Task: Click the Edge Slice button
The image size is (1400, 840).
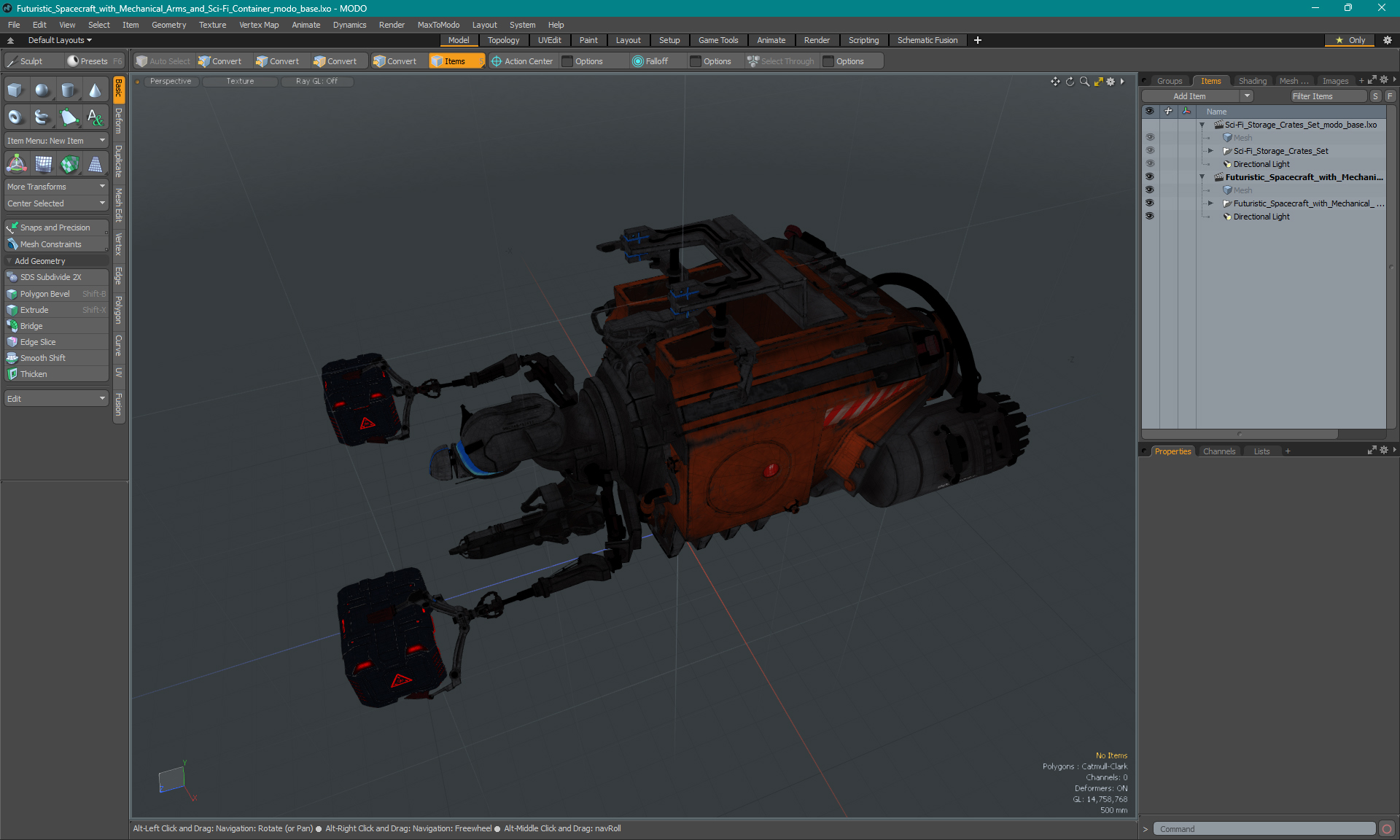Action: (x=56, y=342)
